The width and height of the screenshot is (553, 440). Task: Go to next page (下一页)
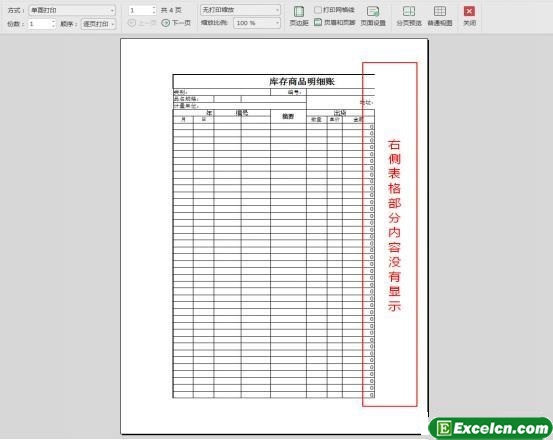(176, 23)
